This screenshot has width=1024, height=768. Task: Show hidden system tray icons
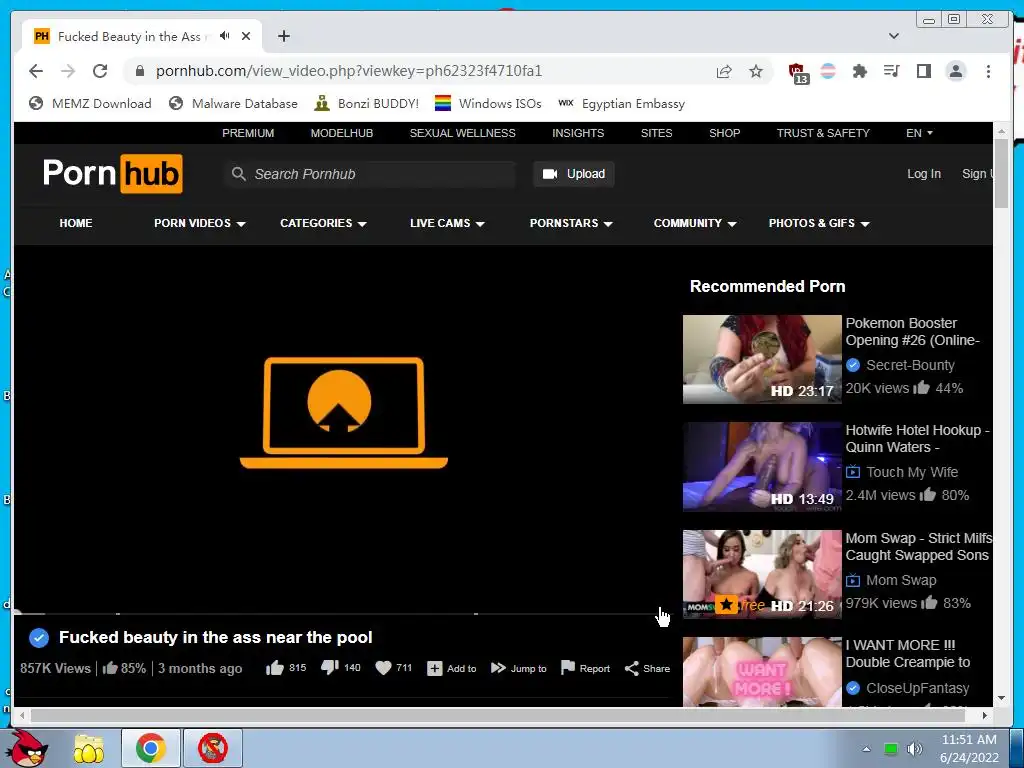[x=867, y=749]
